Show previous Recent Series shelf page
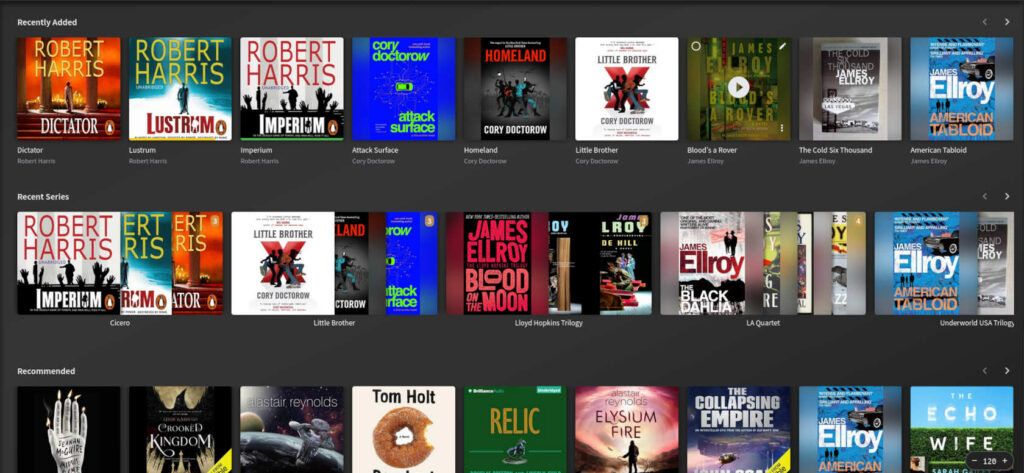This screenshot has height=473, width=1024. click(x=985, y=197)
